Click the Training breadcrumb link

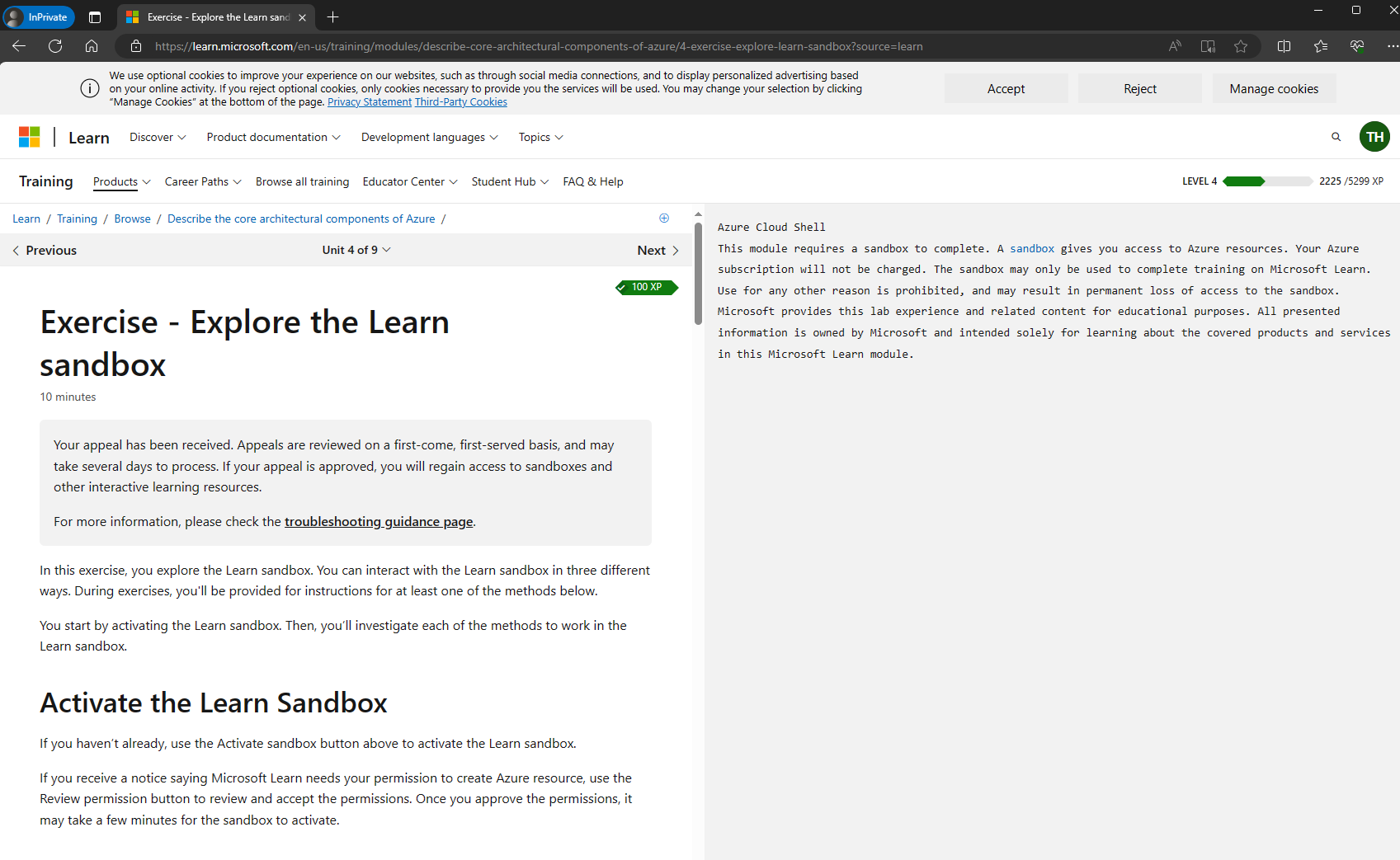pyautogui.click(x=77, y=219)
